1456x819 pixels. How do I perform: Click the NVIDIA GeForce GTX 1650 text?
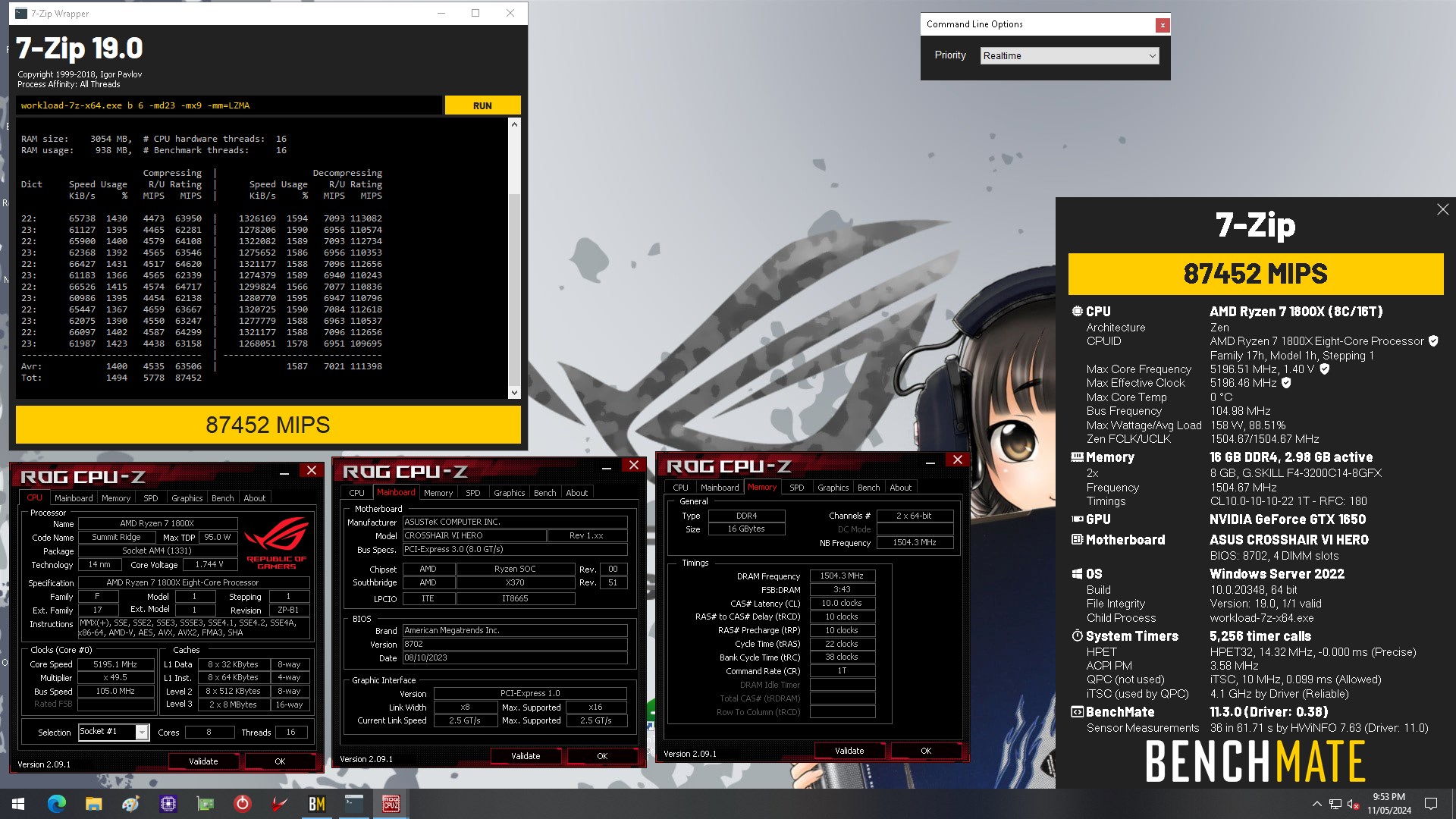(1288, 519)
